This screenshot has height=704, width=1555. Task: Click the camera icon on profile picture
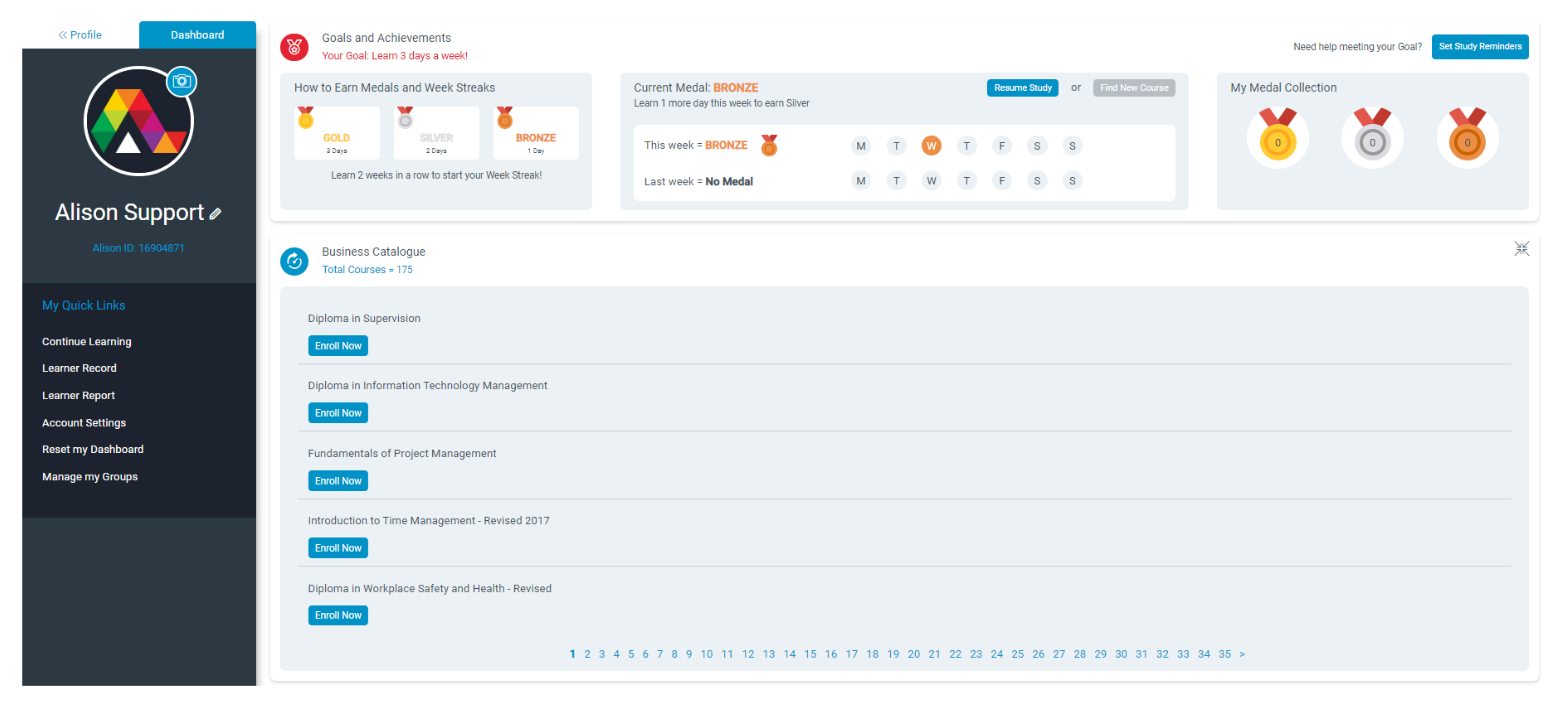181,82
